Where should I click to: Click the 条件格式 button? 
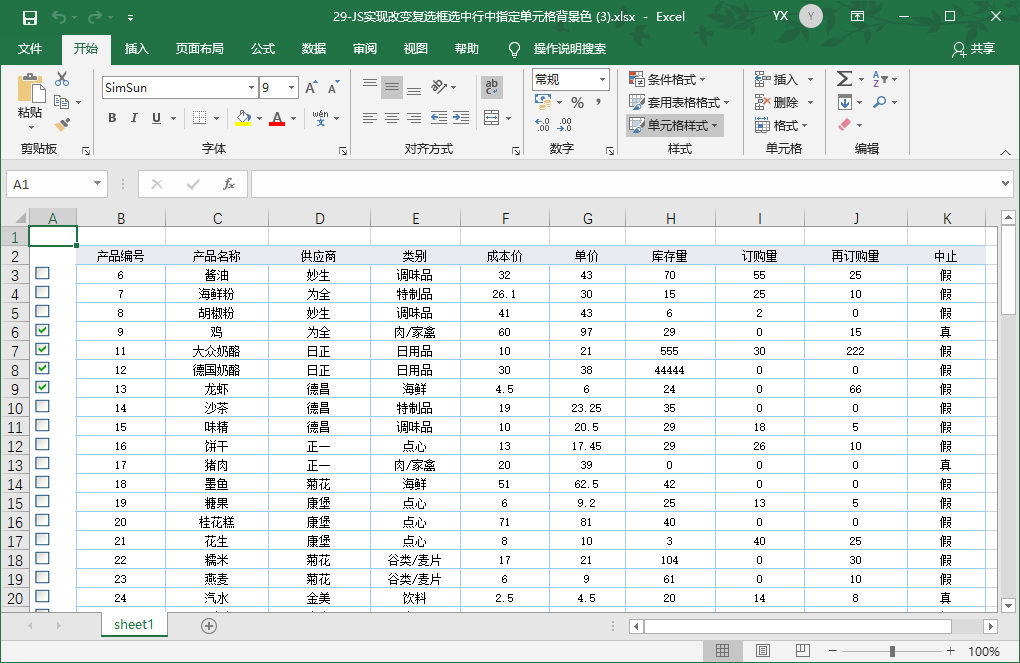tap(668, 79)
